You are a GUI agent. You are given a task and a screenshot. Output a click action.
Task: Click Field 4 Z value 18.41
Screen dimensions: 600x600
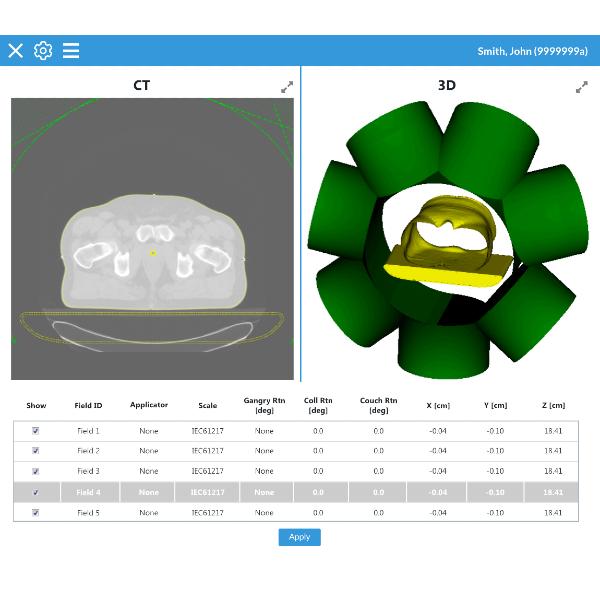pos(551,492)
